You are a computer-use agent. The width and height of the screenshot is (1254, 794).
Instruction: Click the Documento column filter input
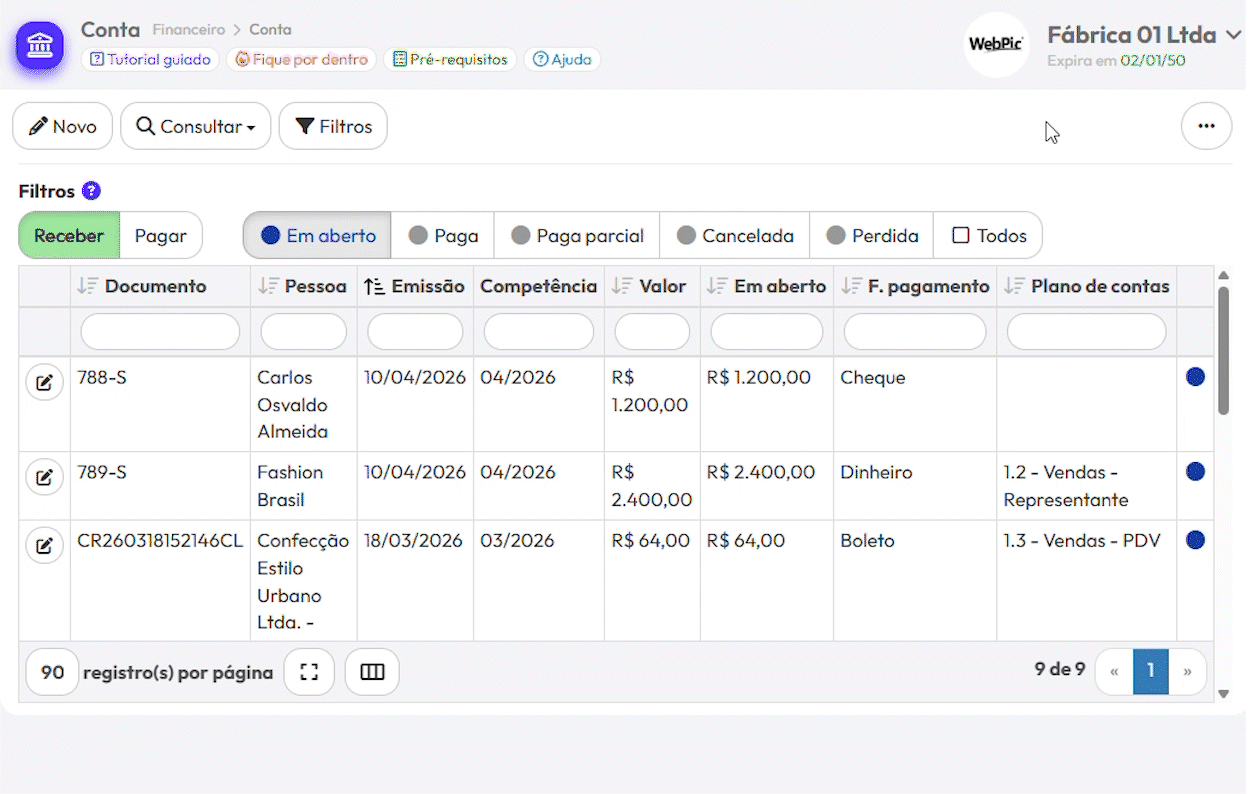[160, 332]
